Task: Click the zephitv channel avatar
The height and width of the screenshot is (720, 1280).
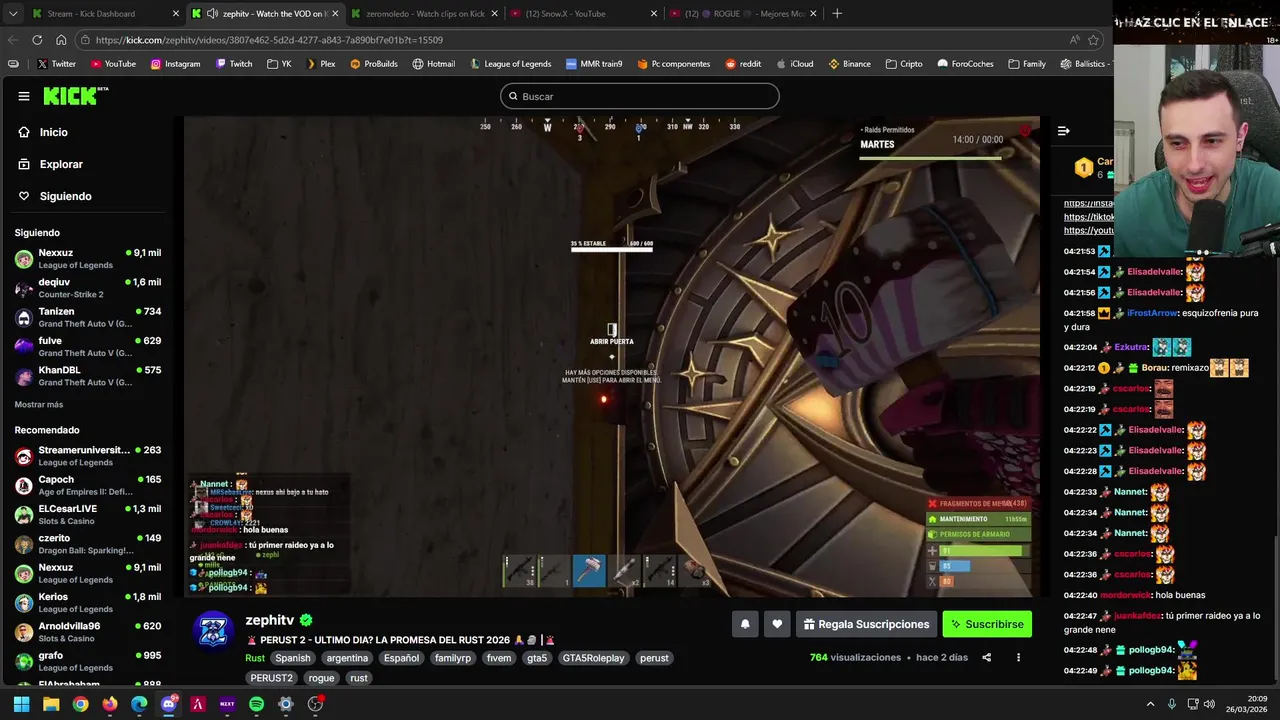Action: 213,630
